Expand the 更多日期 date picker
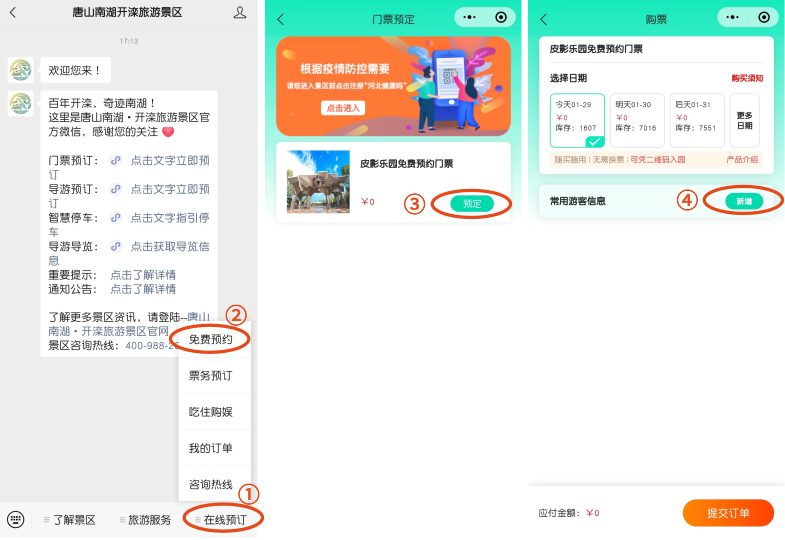Viewport: 785px width, 540px height. (744, 120)
